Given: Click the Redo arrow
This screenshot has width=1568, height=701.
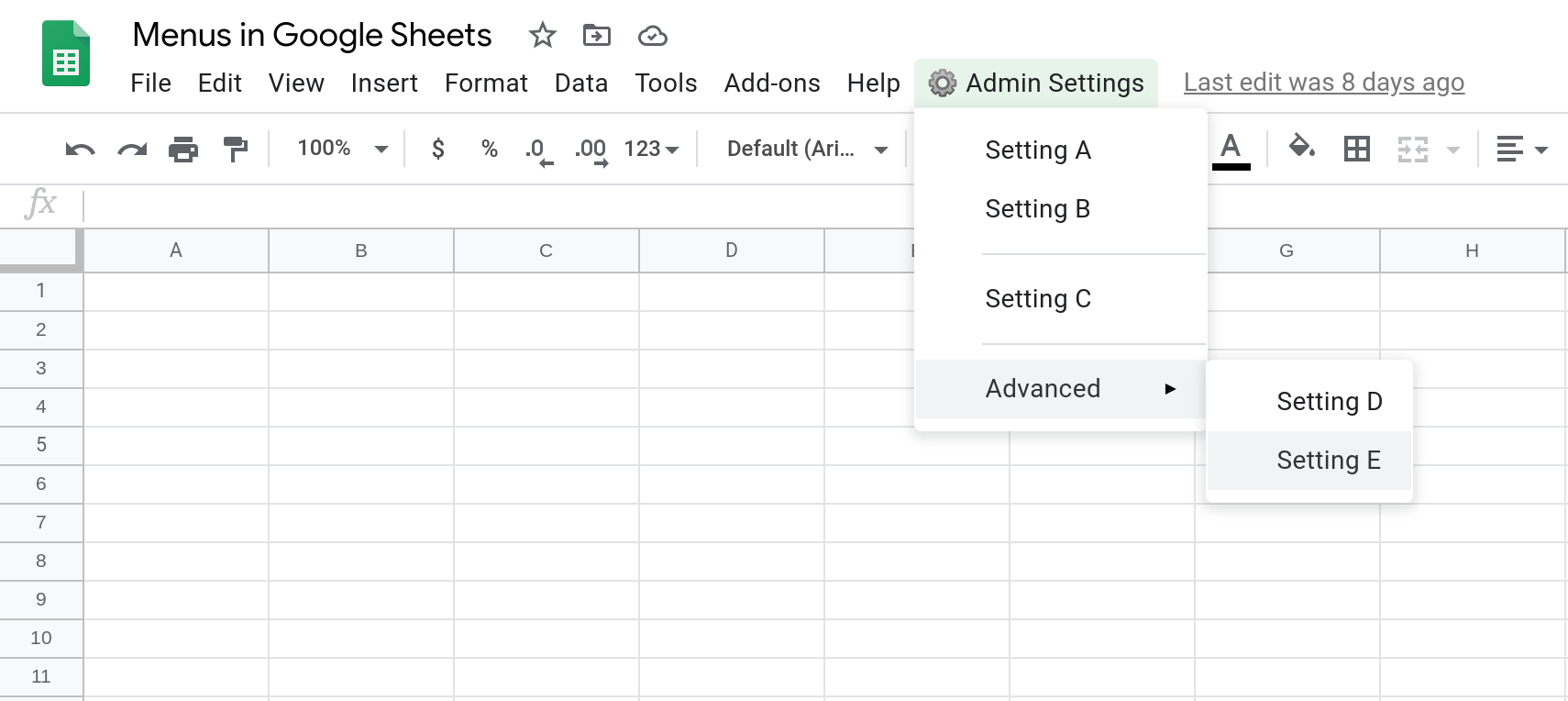Looking at the screenshot, I should [x=132, y=149].
